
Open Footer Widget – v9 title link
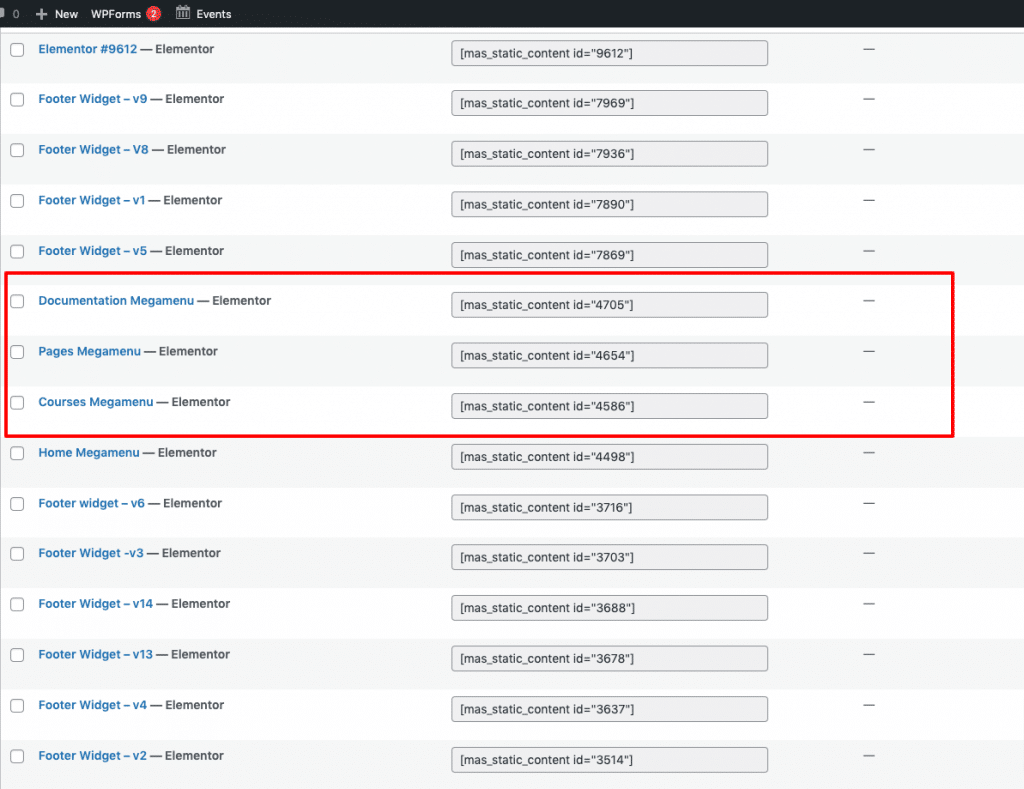(x=93, y=99)
